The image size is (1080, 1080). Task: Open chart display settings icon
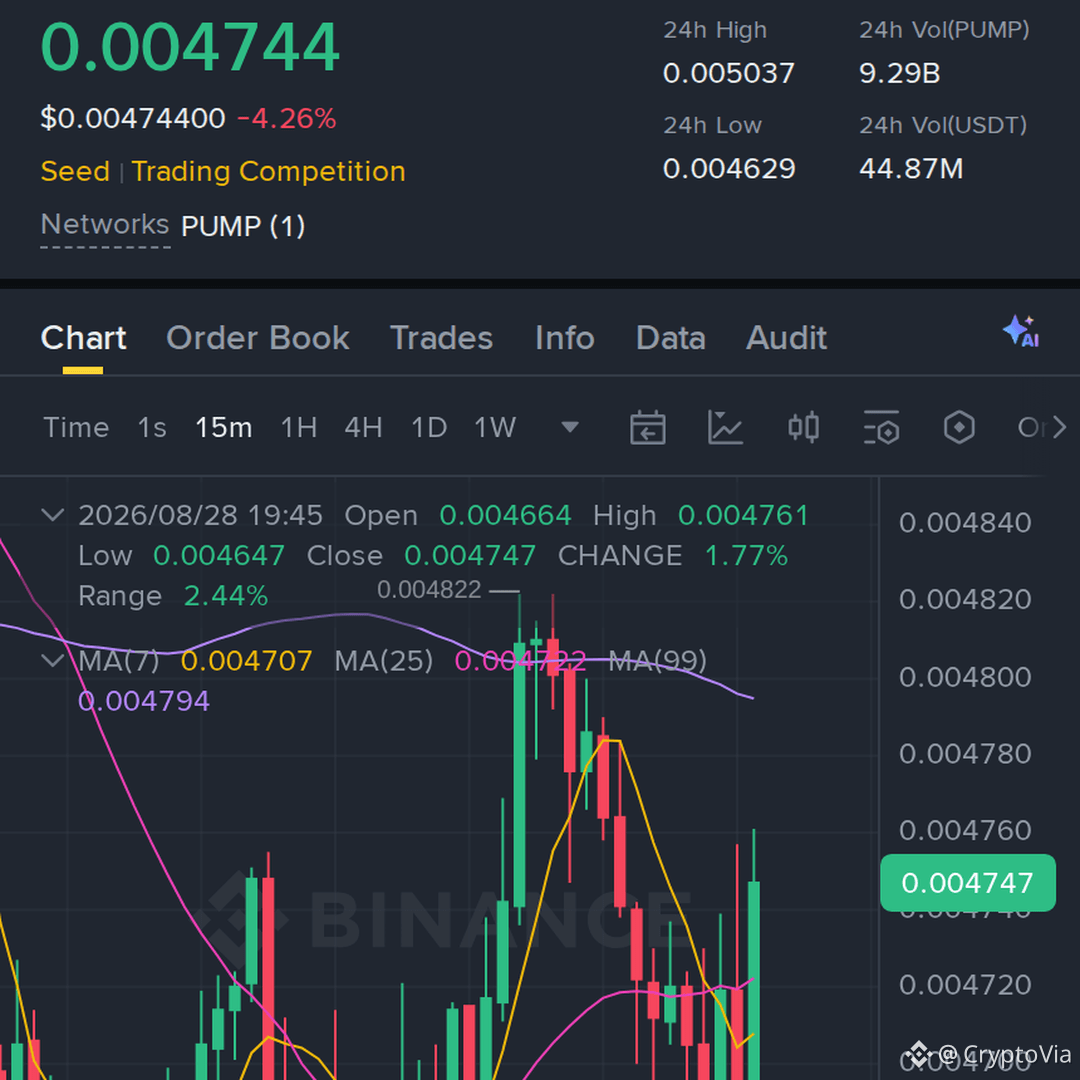882,428
